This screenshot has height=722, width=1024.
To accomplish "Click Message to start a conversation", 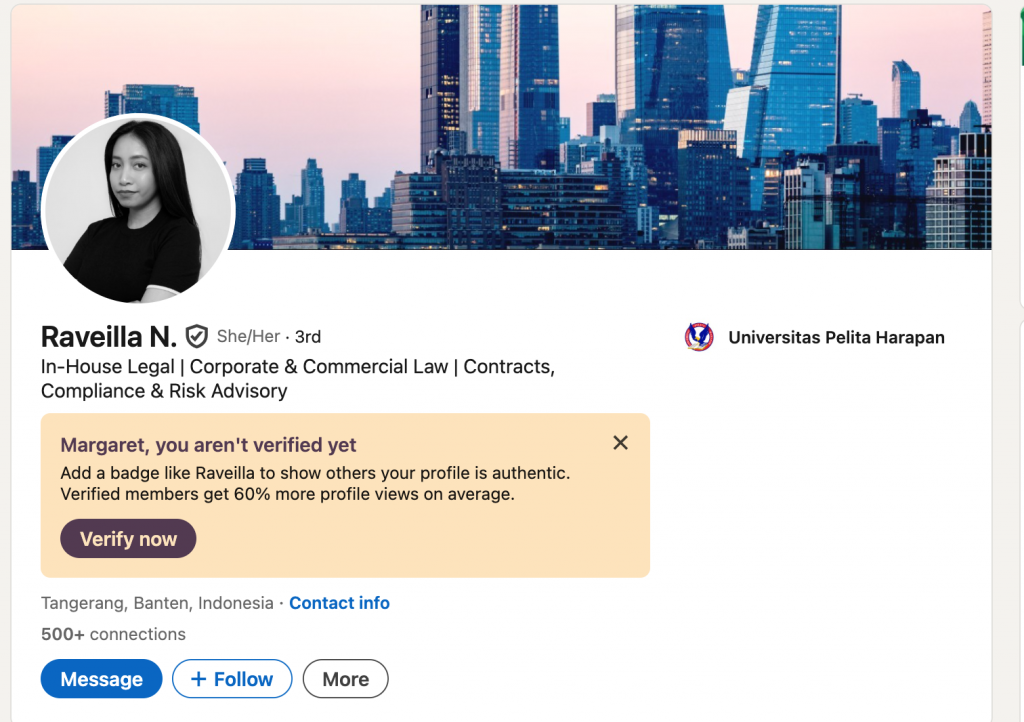I will click(101, 678).
